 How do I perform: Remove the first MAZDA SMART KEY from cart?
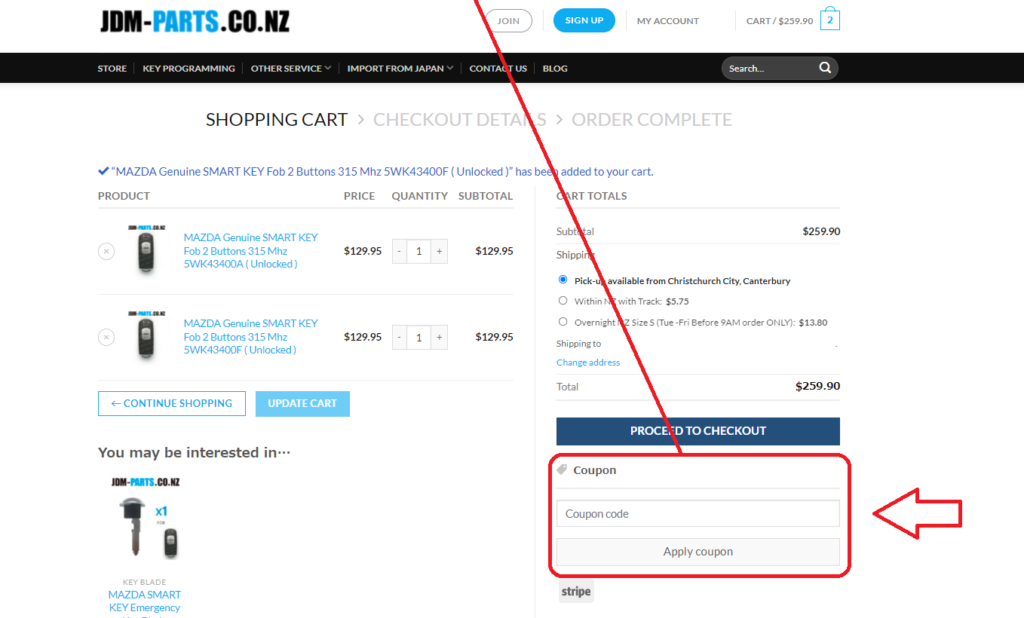tap(106, 251)
